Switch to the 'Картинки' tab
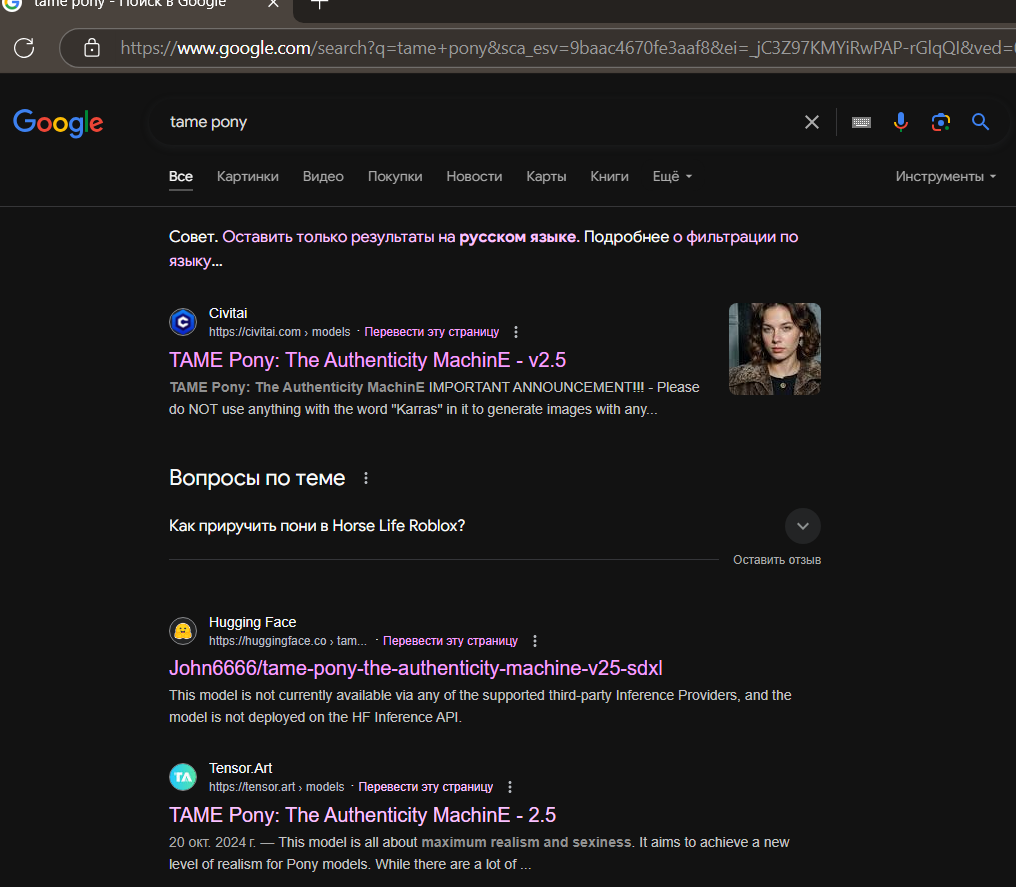The image size is (1016, 887). pos(248,176)
